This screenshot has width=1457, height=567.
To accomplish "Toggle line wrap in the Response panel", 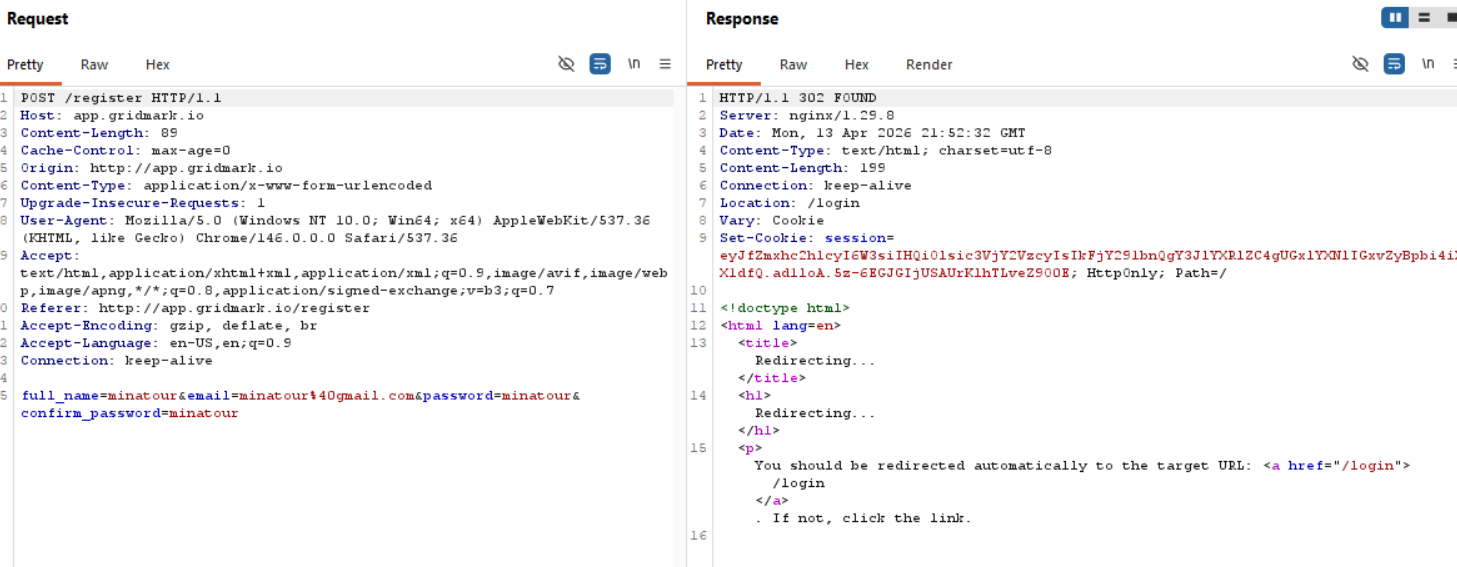I will [1394, 64].
